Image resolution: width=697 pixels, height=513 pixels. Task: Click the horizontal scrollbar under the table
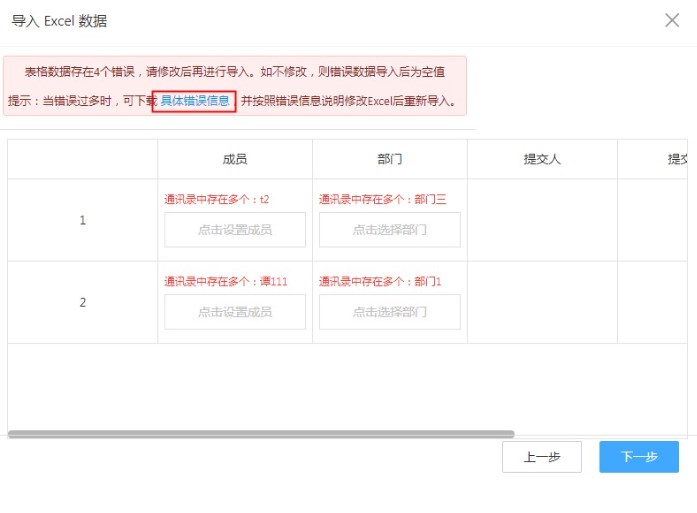click(x=260, y=434)
